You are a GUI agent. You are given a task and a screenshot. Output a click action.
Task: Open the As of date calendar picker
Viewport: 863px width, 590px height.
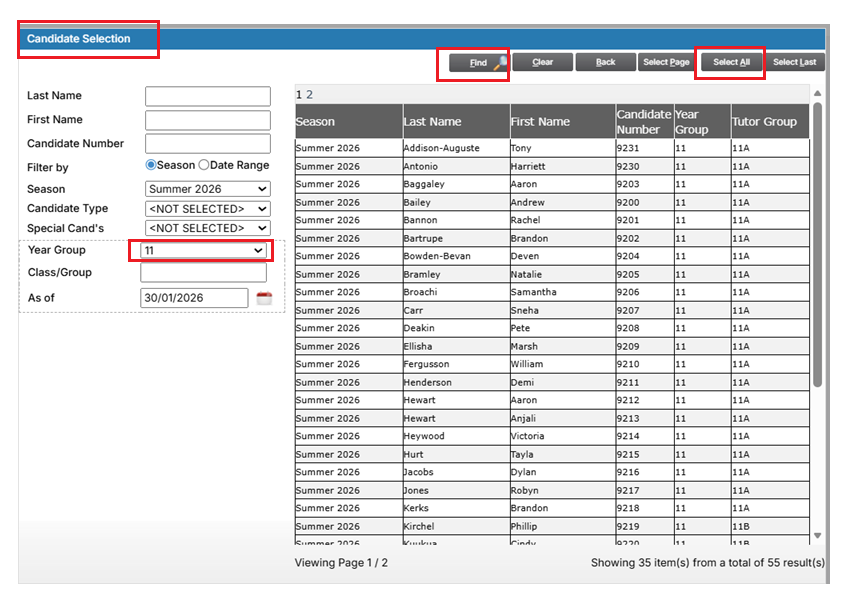click(x=264, y=298)
